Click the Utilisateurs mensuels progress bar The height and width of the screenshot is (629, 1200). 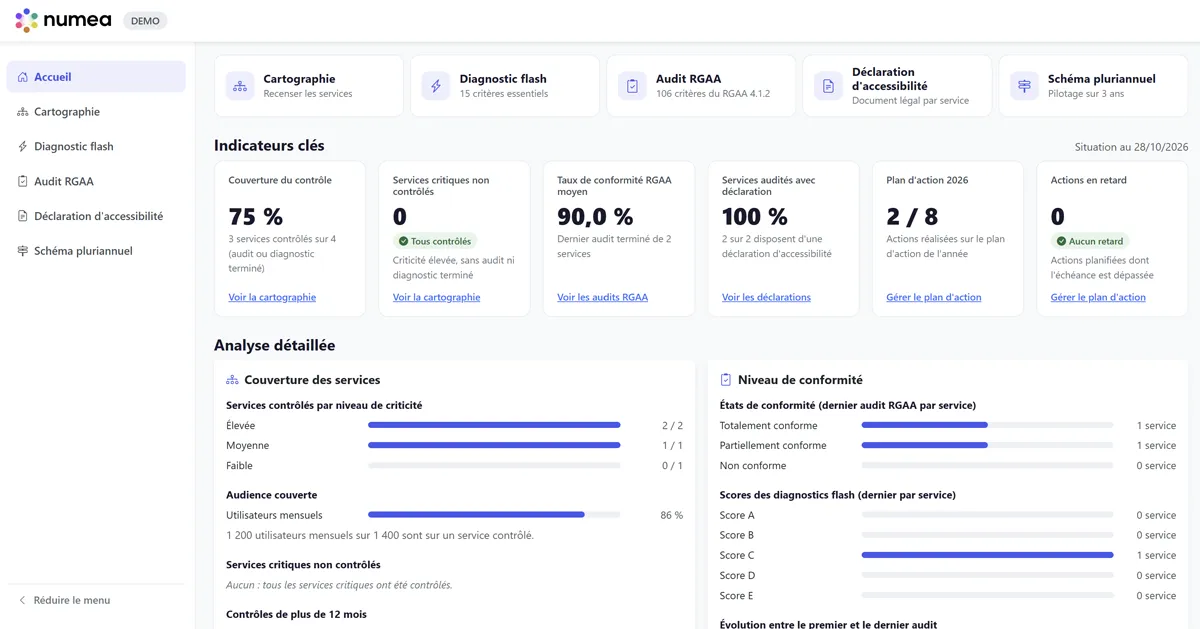(x=494, y=515)
